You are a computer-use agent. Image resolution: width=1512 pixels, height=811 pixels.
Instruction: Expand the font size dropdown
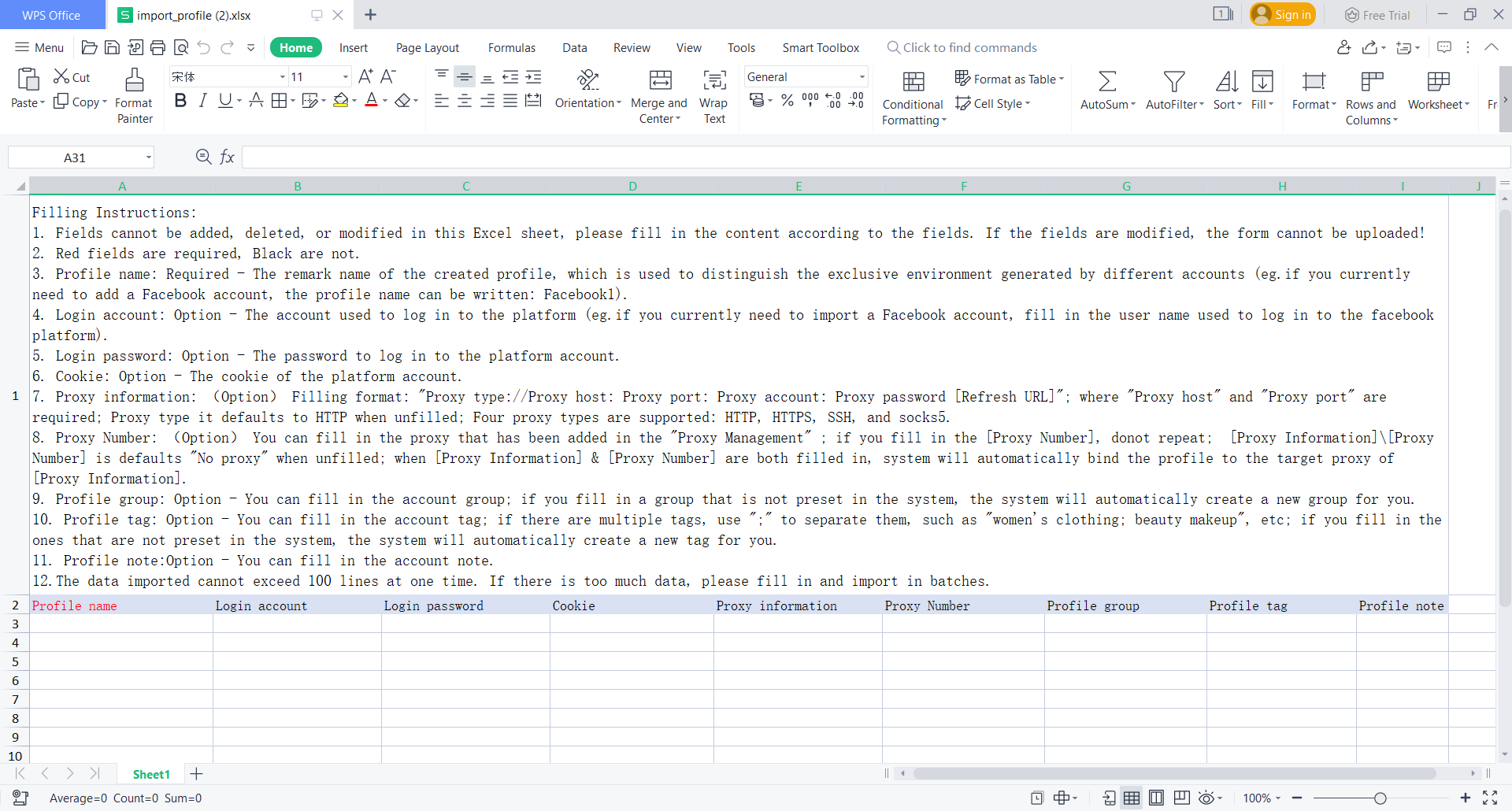345,77
